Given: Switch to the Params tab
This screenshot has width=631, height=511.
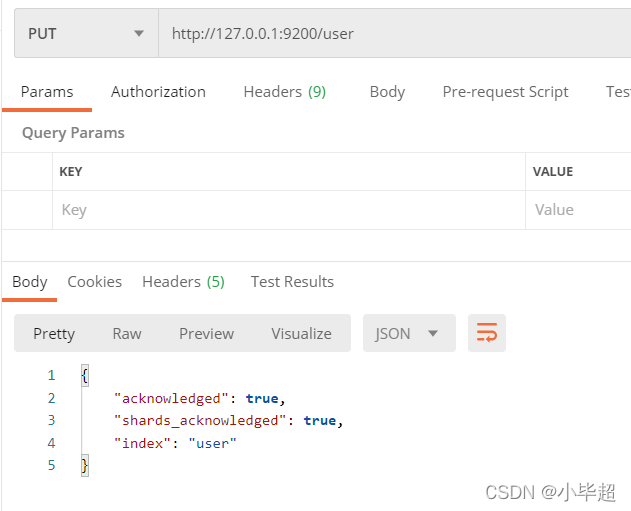Looking at the screenshot, I should pos(47,92).
